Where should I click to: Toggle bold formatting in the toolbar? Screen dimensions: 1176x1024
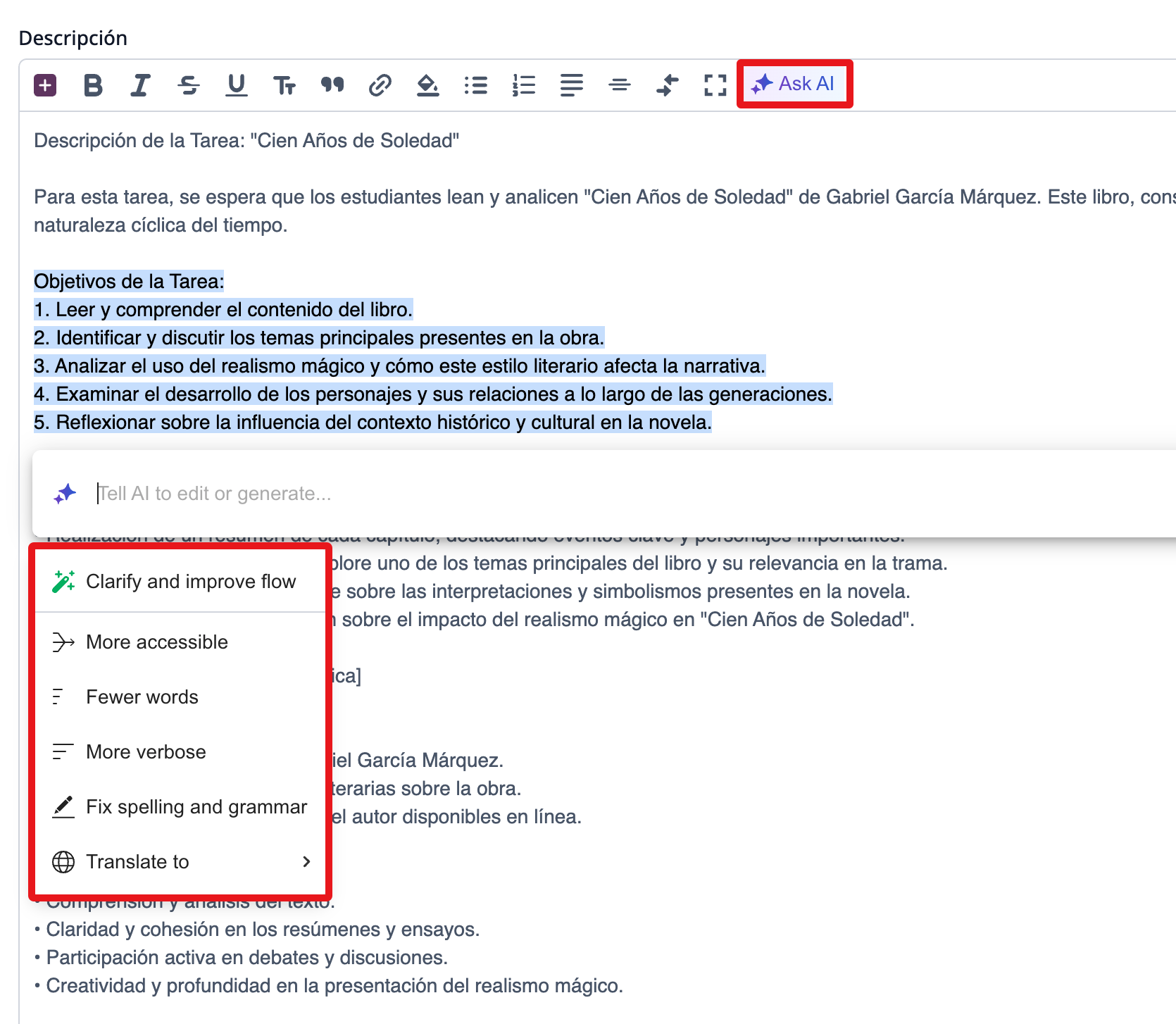click(x=93, y=85)
